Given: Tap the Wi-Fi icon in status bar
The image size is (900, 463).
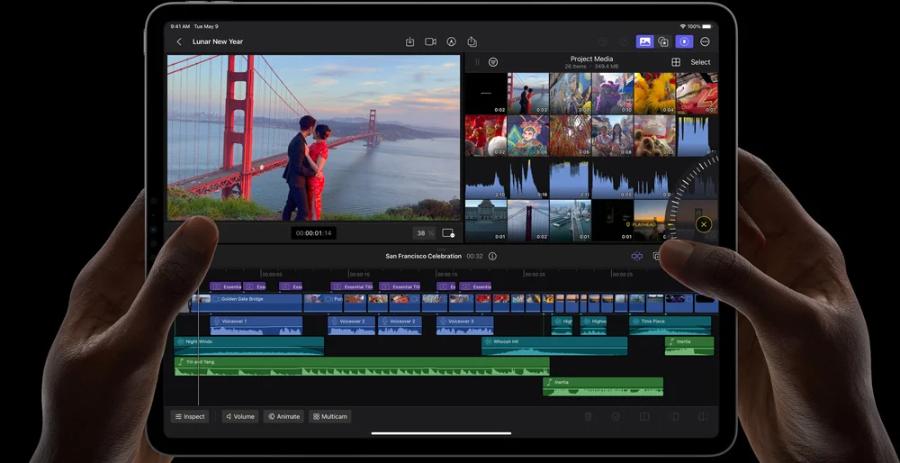Looking at the screenshot, I should click(682, 26).
